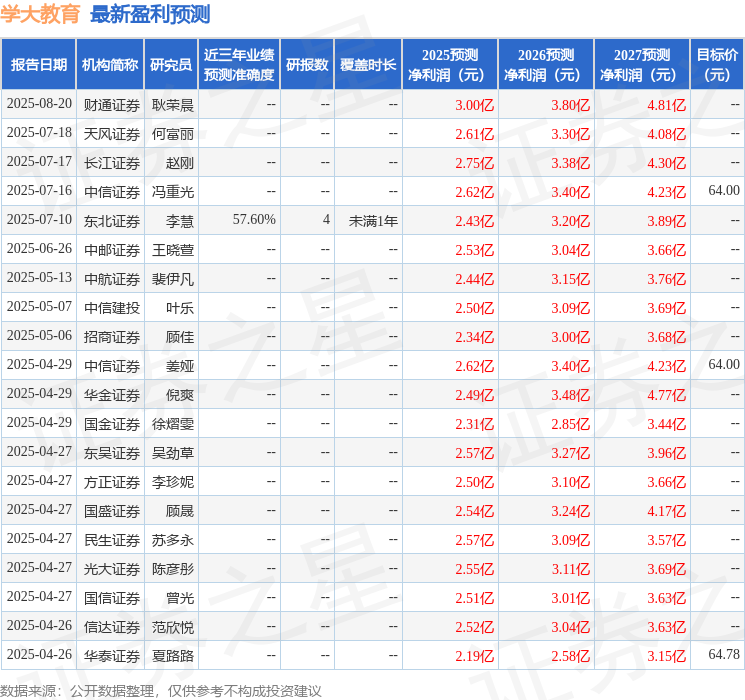Select analyst 冯重光

pos(172,192)
